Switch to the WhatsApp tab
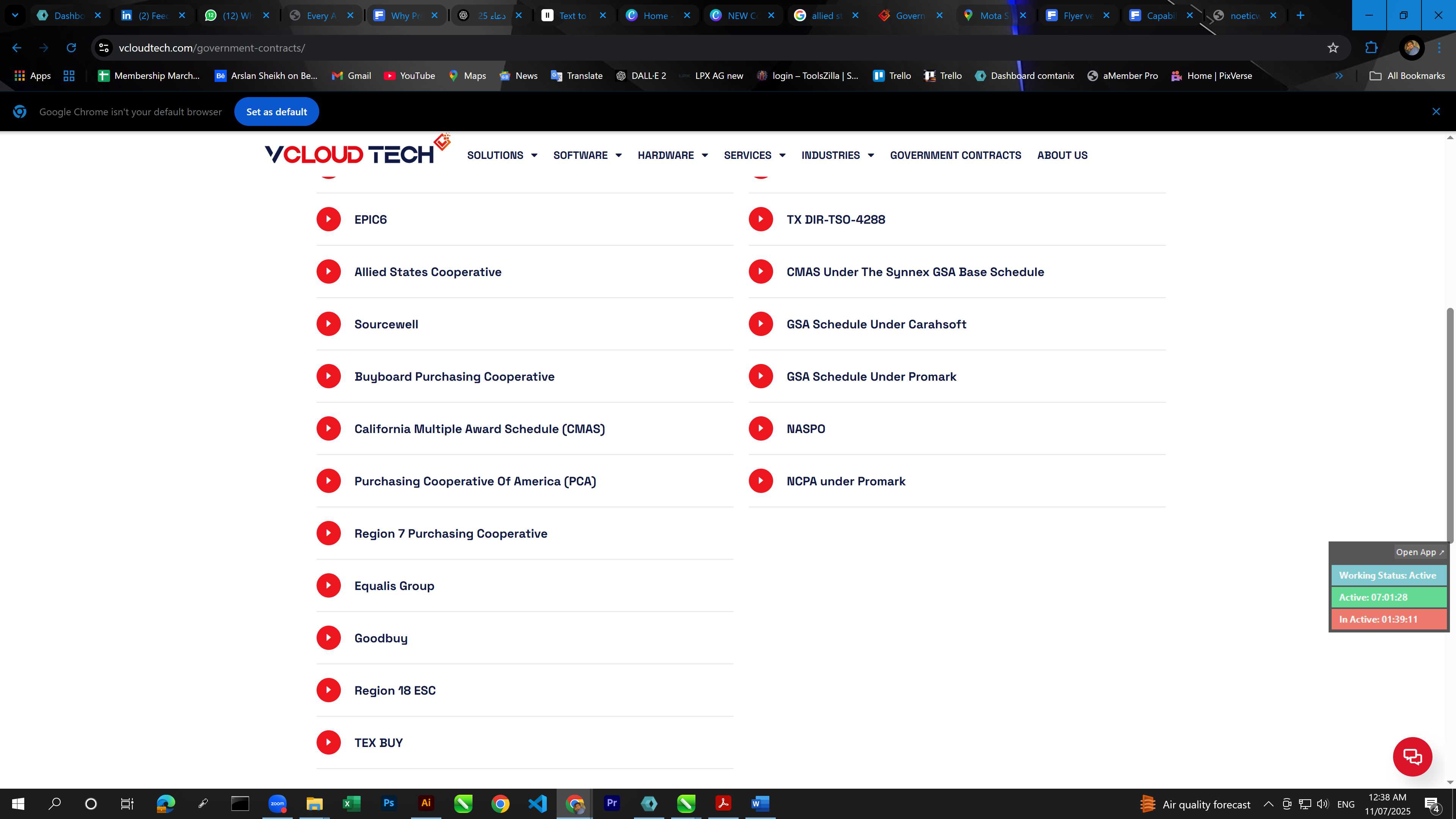 coord(237,15)
